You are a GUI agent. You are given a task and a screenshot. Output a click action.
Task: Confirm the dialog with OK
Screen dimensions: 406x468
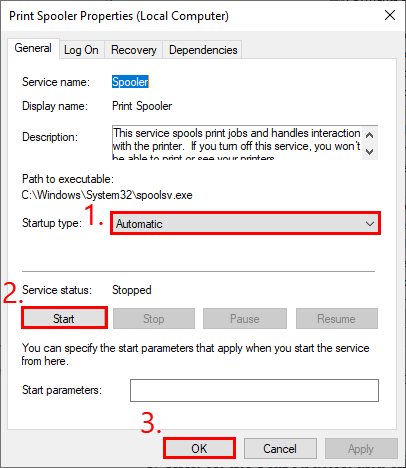(199, 448)
